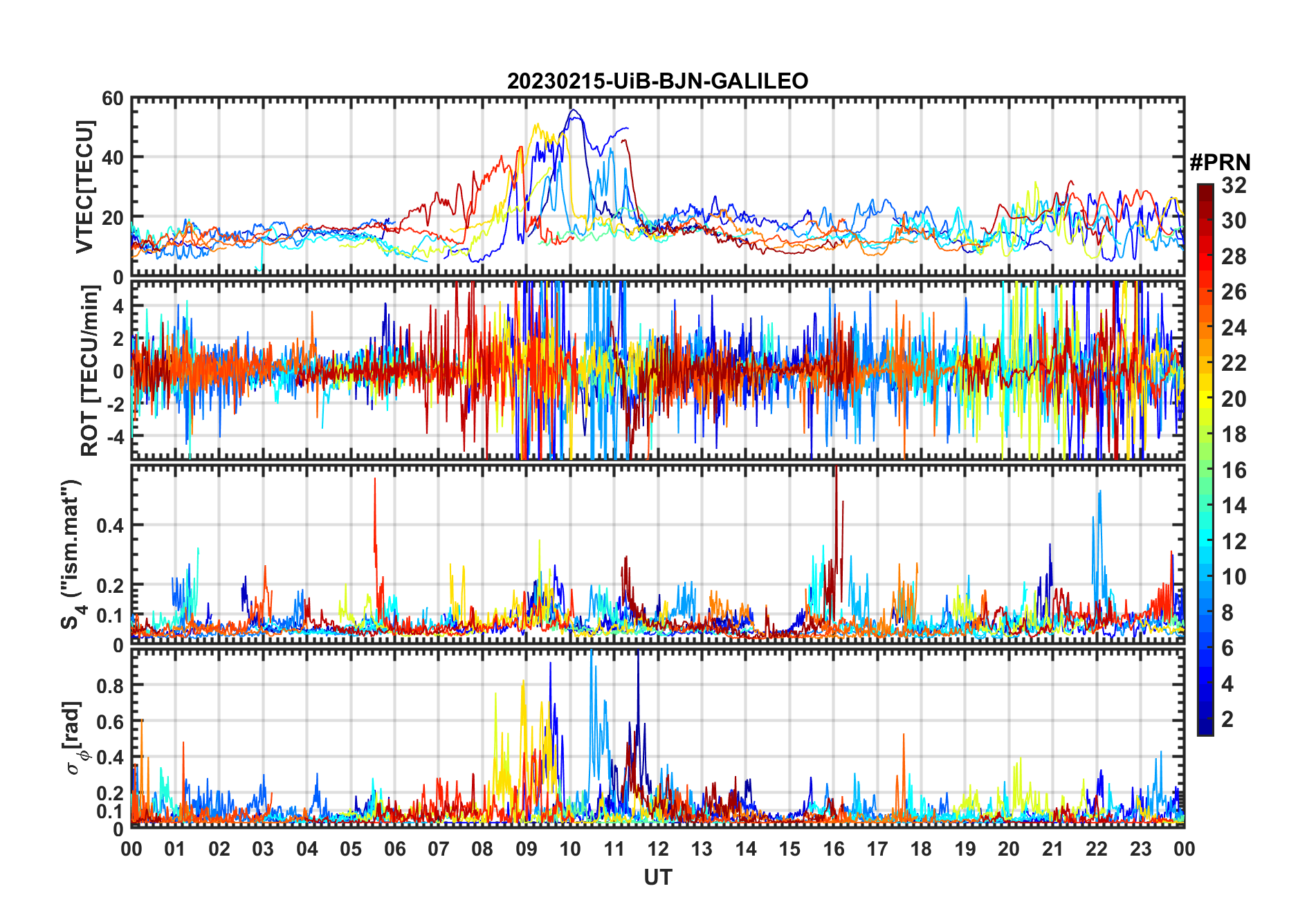
Task: Click the VTEC axis tick label 60
Action: 113,99
